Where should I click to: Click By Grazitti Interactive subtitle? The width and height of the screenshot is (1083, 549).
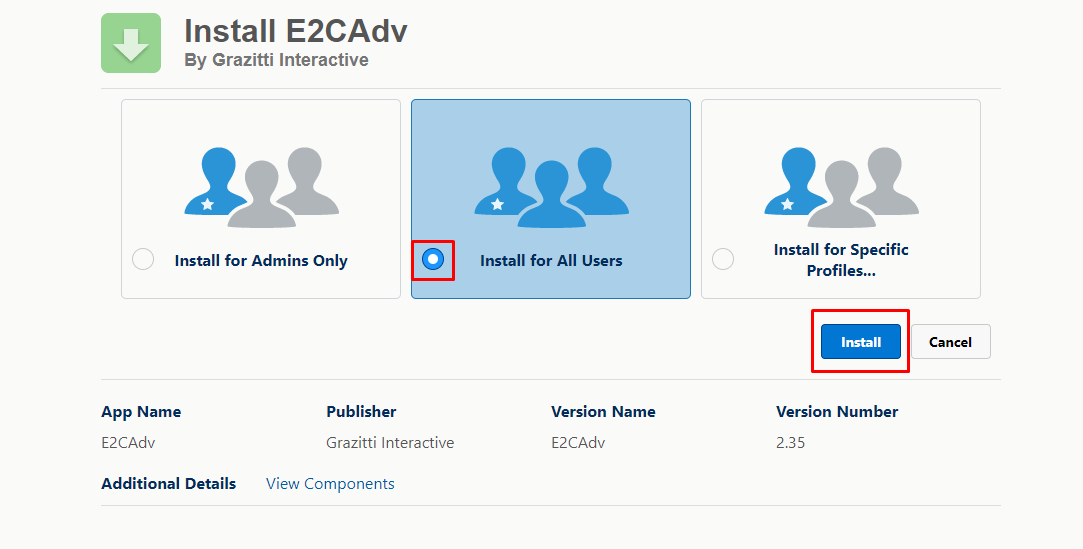(x=276, y=60)
